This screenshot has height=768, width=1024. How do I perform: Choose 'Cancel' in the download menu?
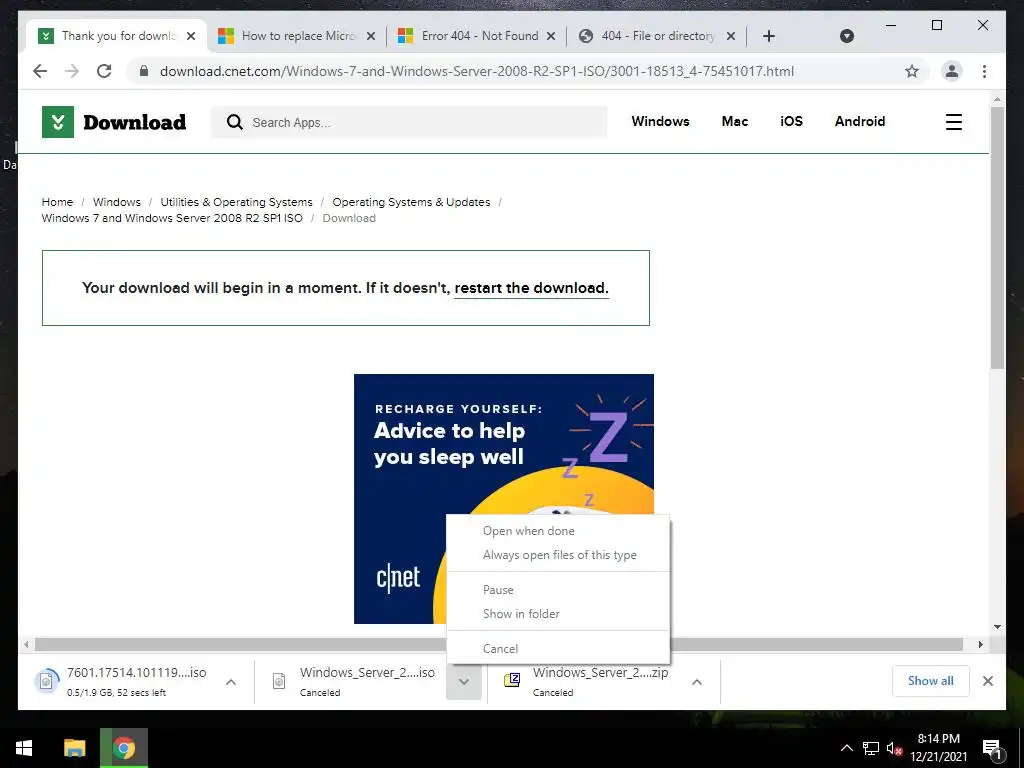[x=558, y=648]
